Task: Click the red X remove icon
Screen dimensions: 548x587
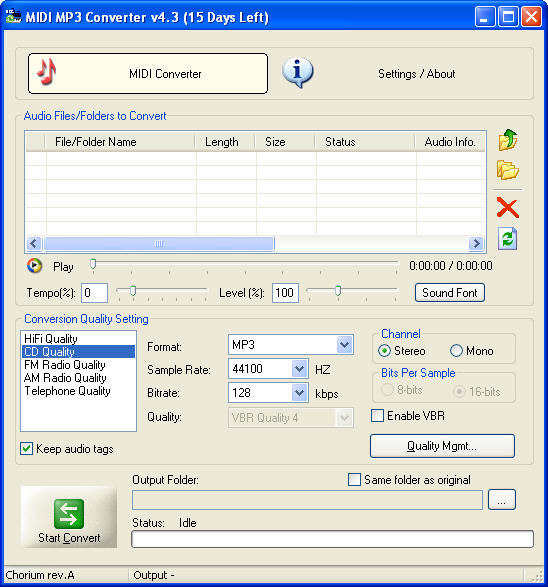Action: pos(508,208)
